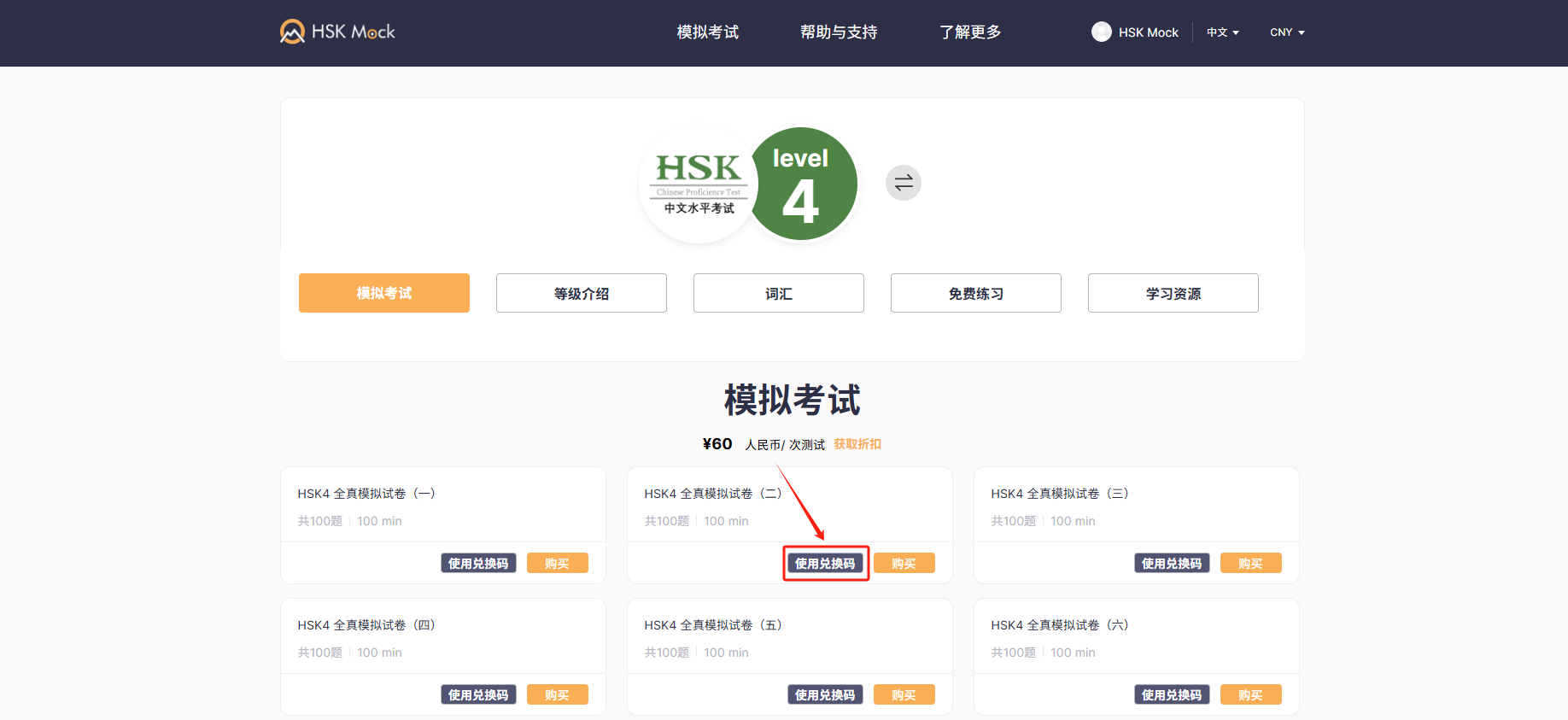
Task: Open the 学习资源 tab
Action: pyautogui.click(x=1173, y=293)
